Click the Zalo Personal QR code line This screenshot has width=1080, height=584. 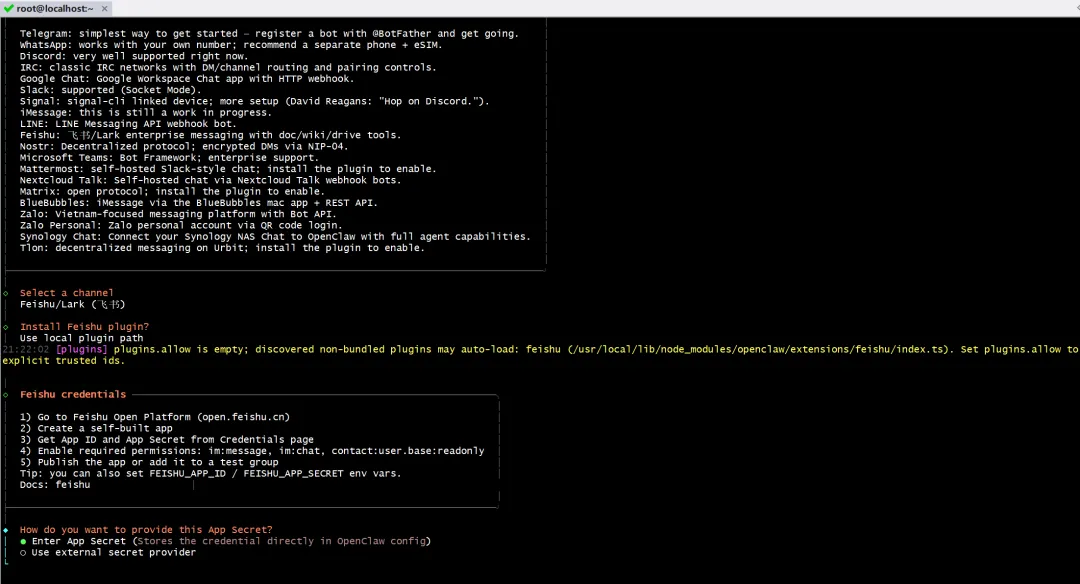click(x=180, y=225)
